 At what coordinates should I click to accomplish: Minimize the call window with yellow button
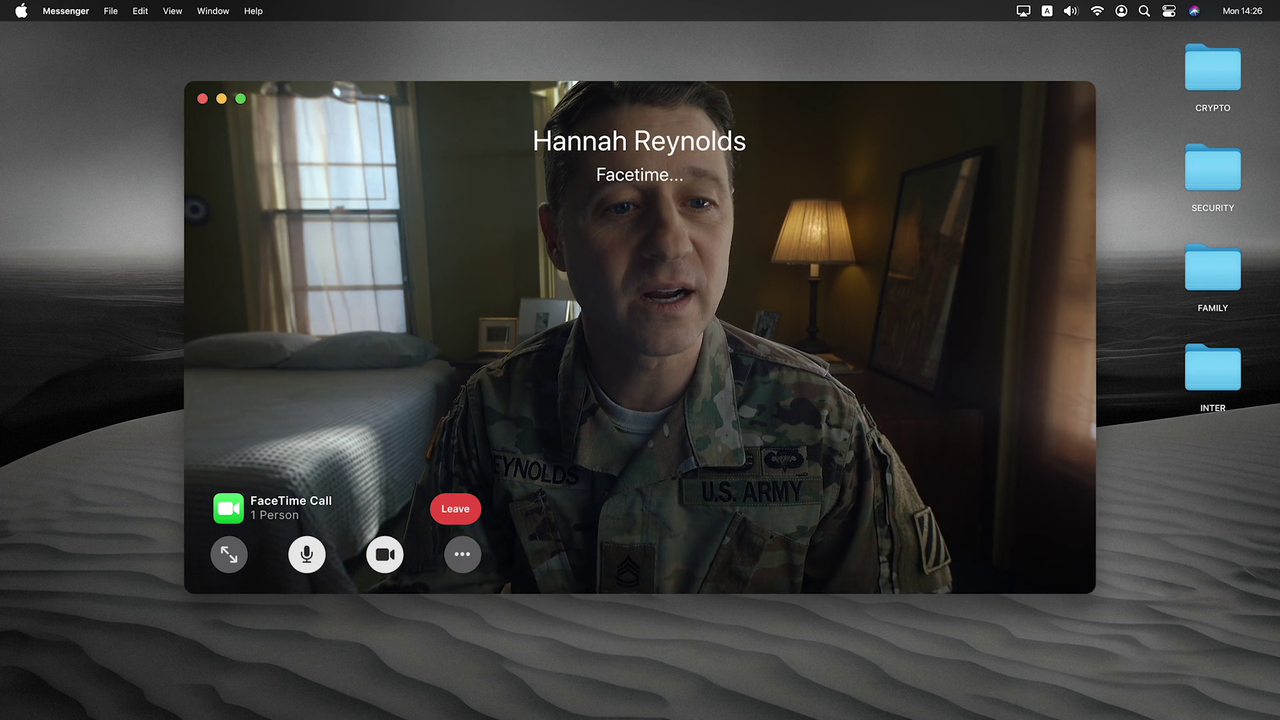[222, 98]
